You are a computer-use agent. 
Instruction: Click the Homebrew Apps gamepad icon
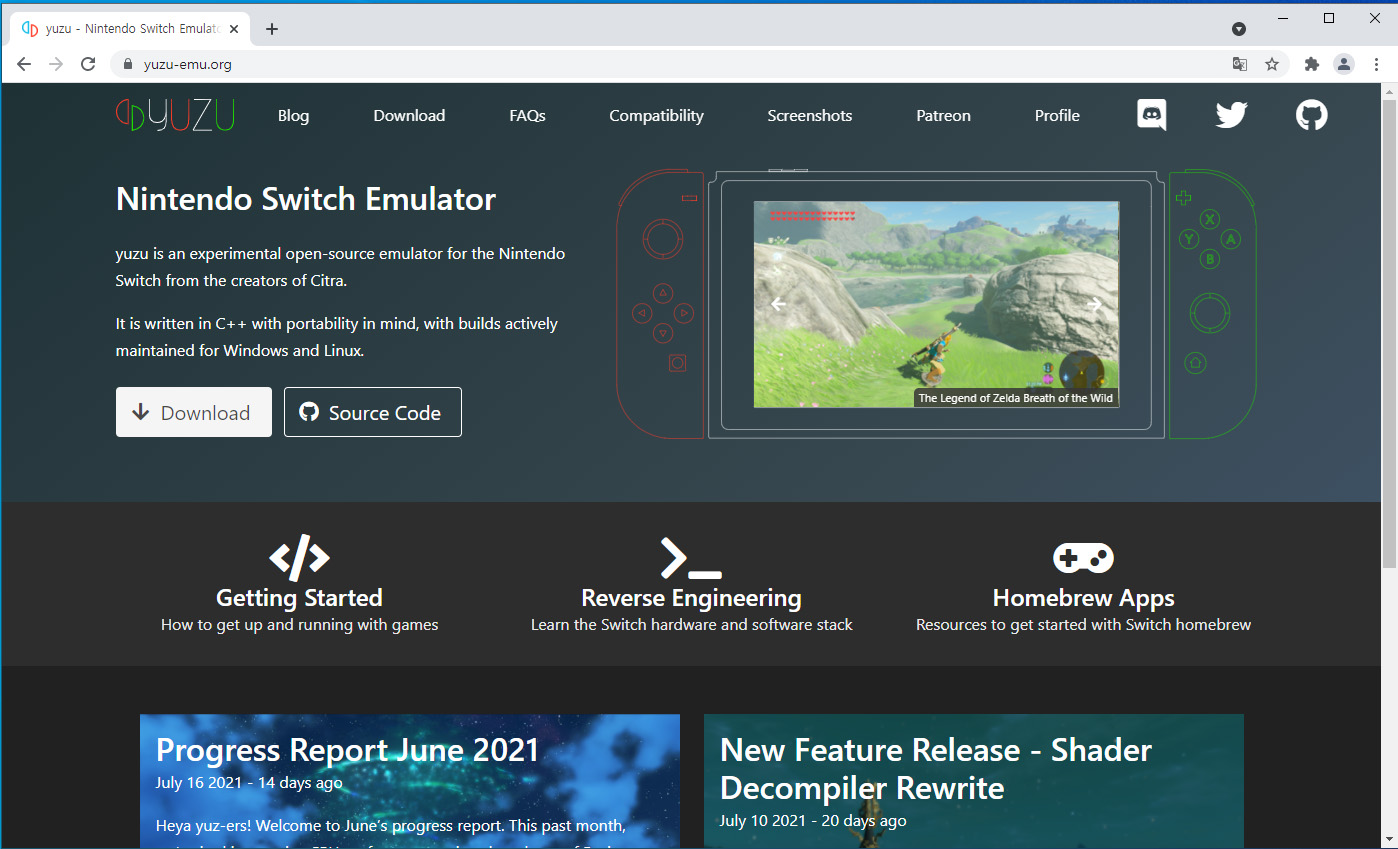tap(1083, 558)
